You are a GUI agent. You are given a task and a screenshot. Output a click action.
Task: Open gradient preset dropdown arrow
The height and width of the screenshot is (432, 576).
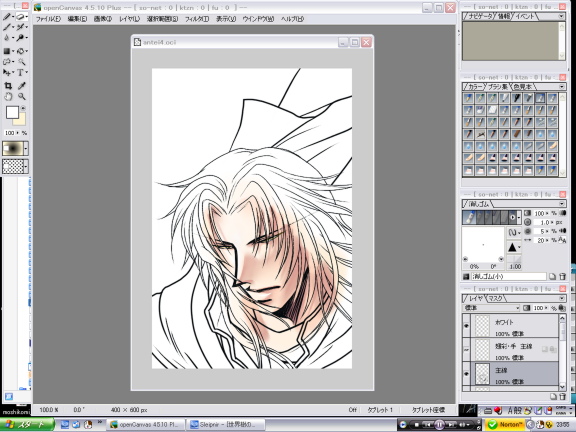click(26, 149)
